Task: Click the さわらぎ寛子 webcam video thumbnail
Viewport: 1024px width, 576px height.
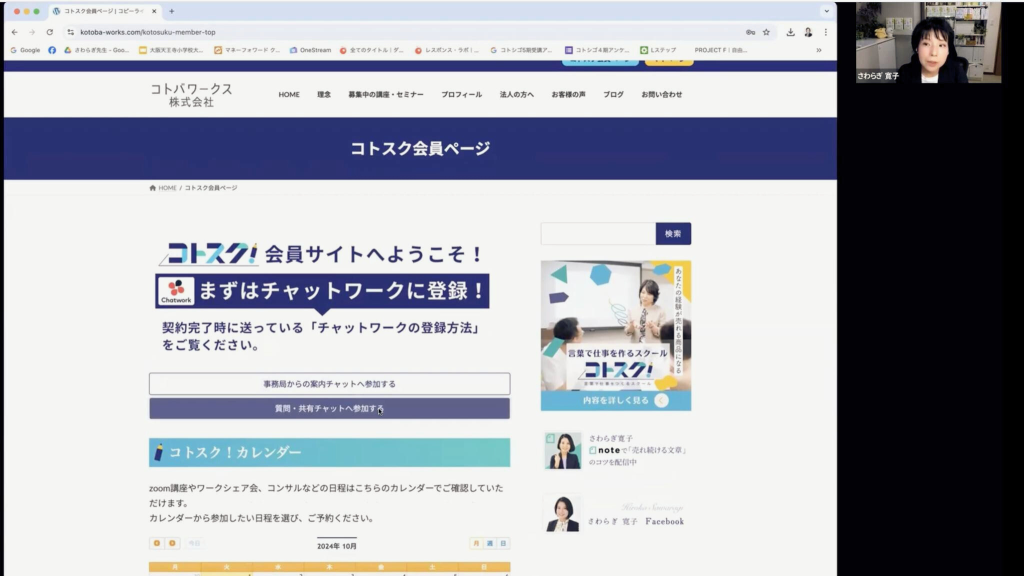Action: [x=928, y=42]
